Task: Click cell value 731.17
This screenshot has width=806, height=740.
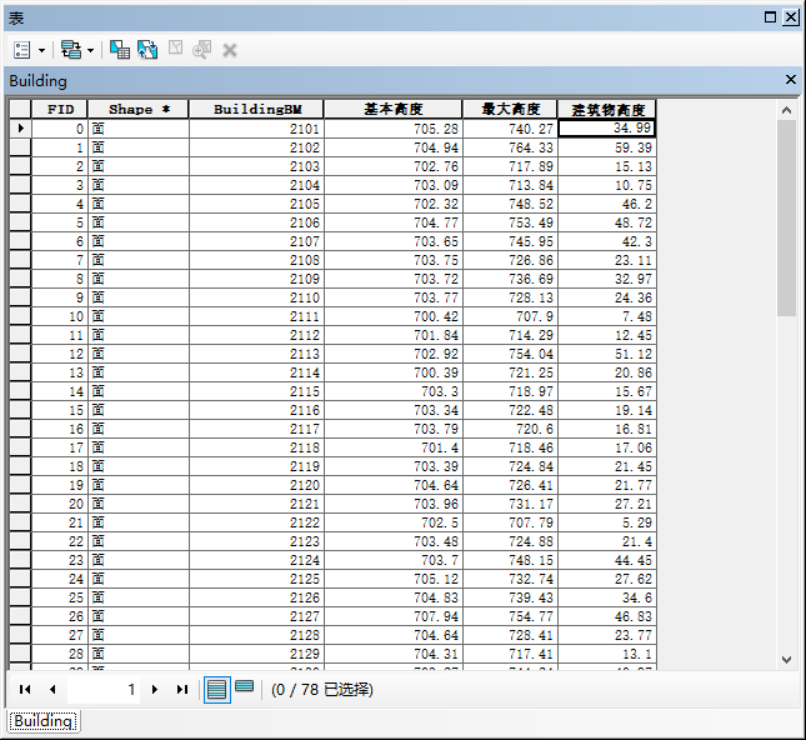Action: (510, 504)
